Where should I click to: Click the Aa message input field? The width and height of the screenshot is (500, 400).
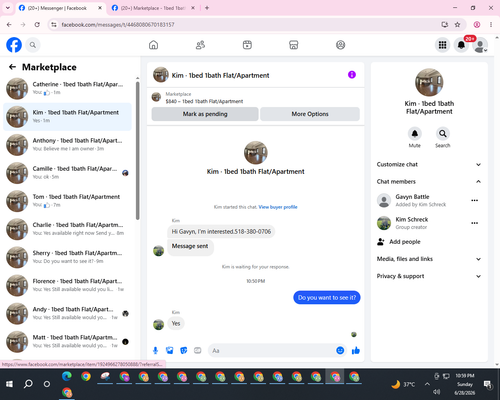[x=272, y=350]
